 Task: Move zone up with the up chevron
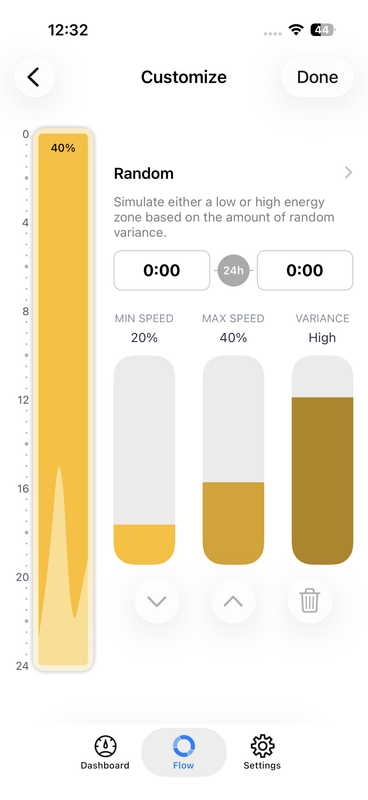click(233, 601)
